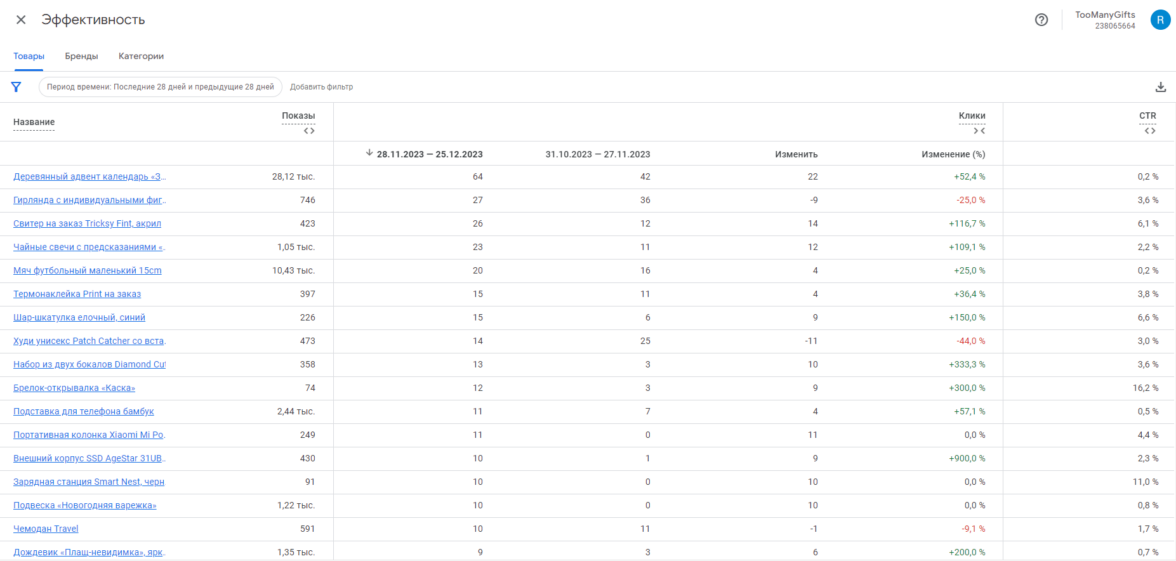Close the Эффективность page with X icon

click(20, 20)
